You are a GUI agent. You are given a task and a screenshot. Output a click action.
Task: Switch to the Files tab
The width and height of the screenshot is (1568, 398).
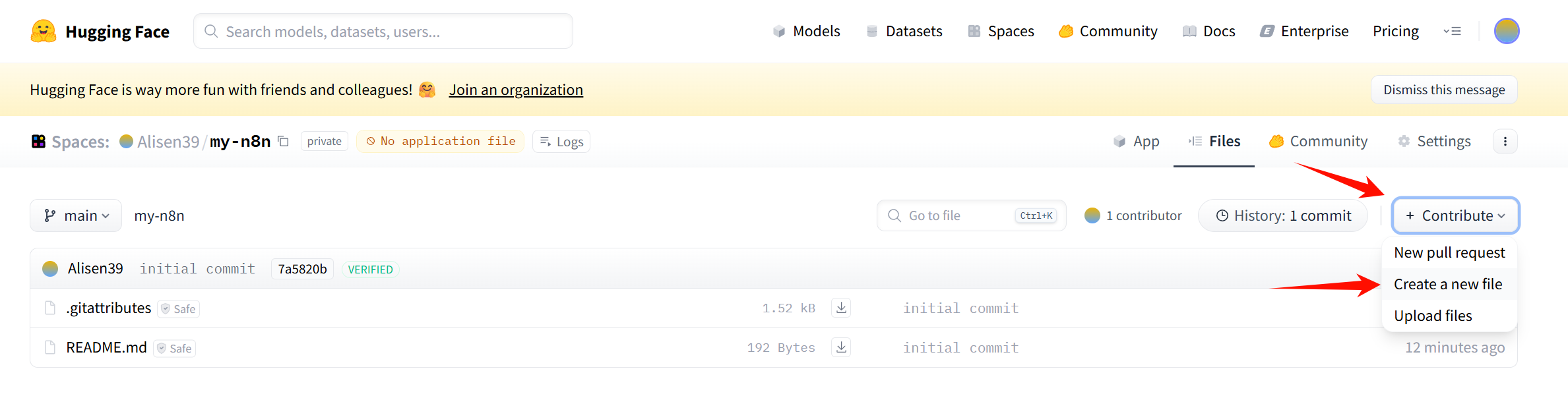(1214, 141)
